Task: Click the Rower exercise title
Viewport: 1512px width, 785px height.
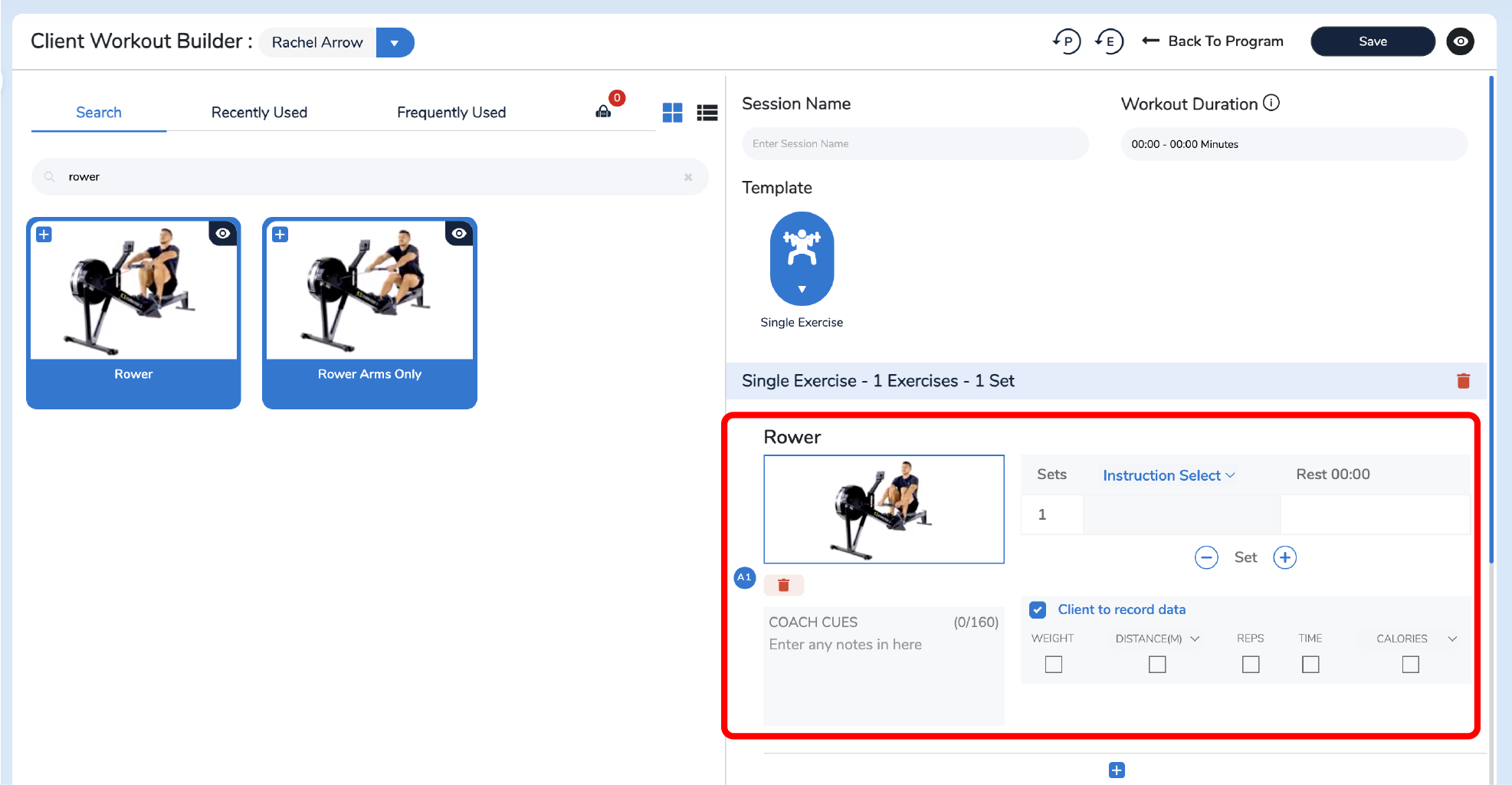Action: (x=792, y=437)
